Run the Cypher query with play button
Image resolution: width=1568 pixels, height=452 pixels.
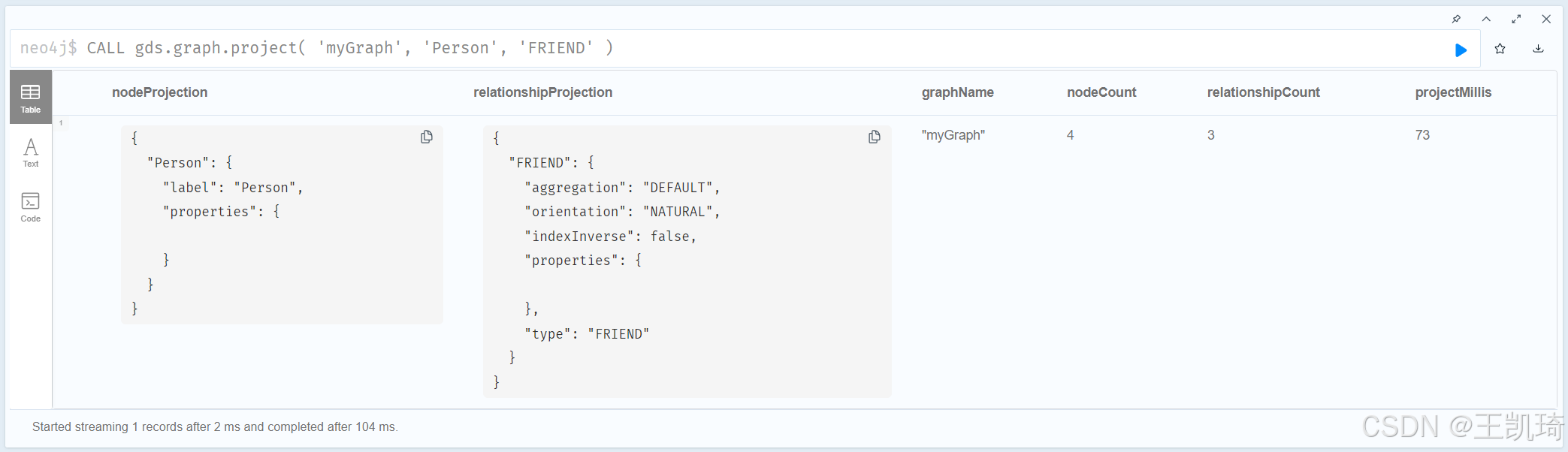pyautogui.click(x=1461, y=50)
